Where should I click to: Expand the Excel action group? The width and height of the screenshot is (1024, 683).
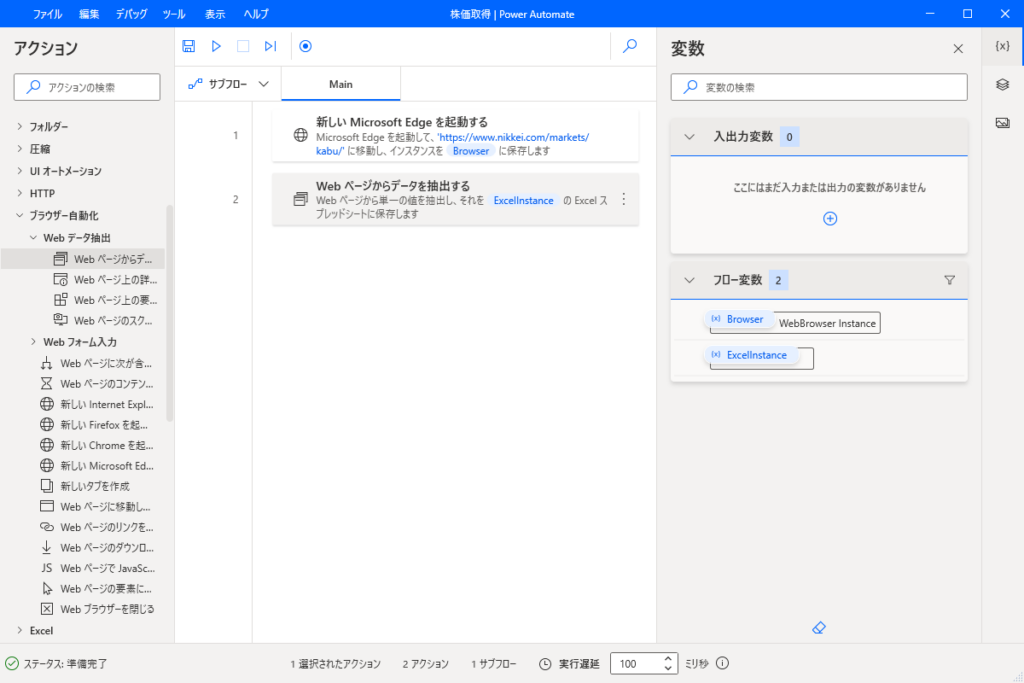(20, 631)
